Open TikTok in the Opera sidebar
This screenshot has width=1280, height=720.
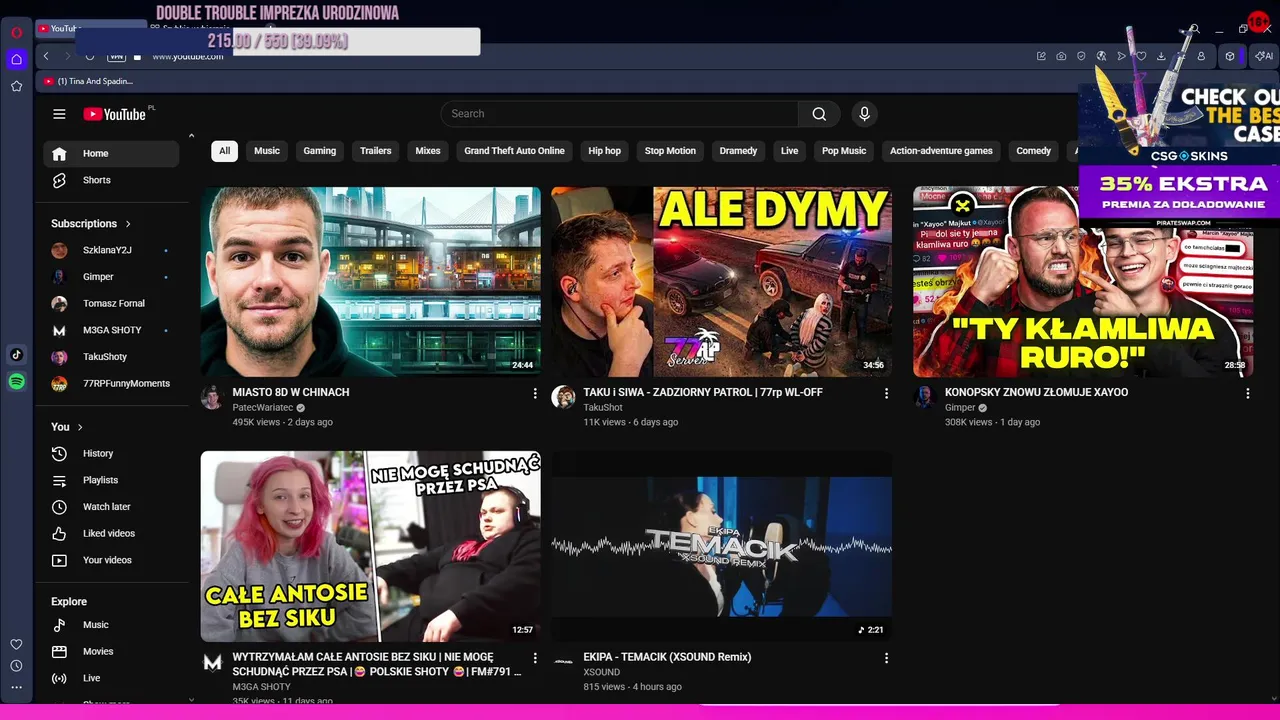tap(16, 354)
